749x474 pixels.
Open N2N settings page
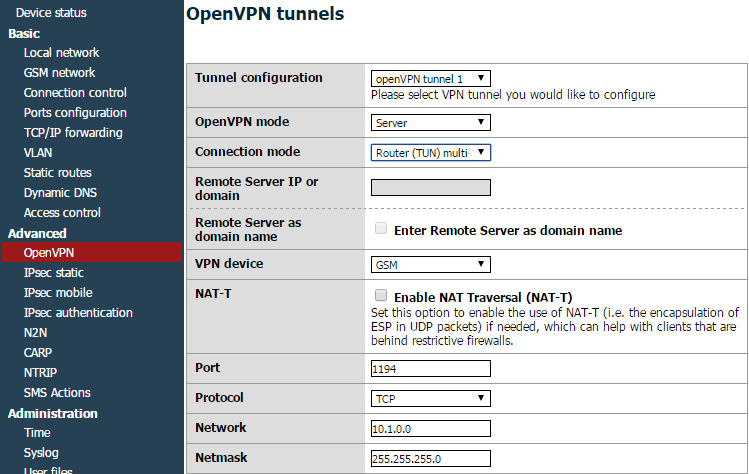(36, 333)
